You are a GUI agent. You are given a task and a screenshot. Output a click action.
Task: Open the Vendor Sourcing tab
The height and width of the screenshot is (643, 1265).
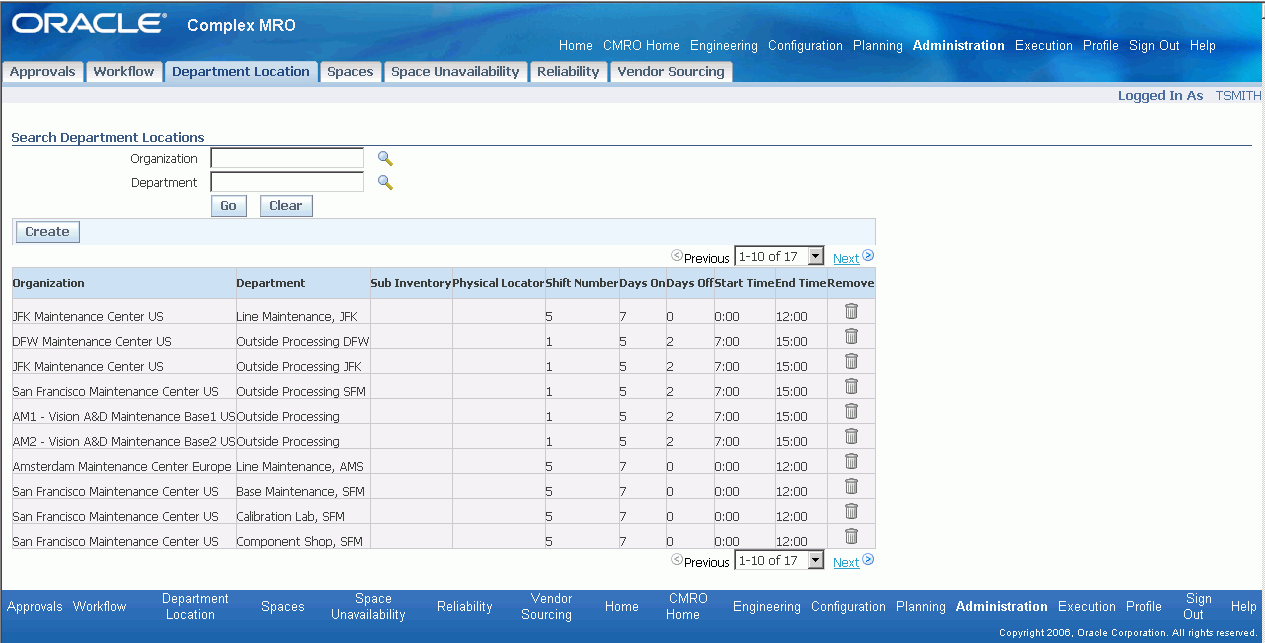pyautogui.click(x=671, y=72)
